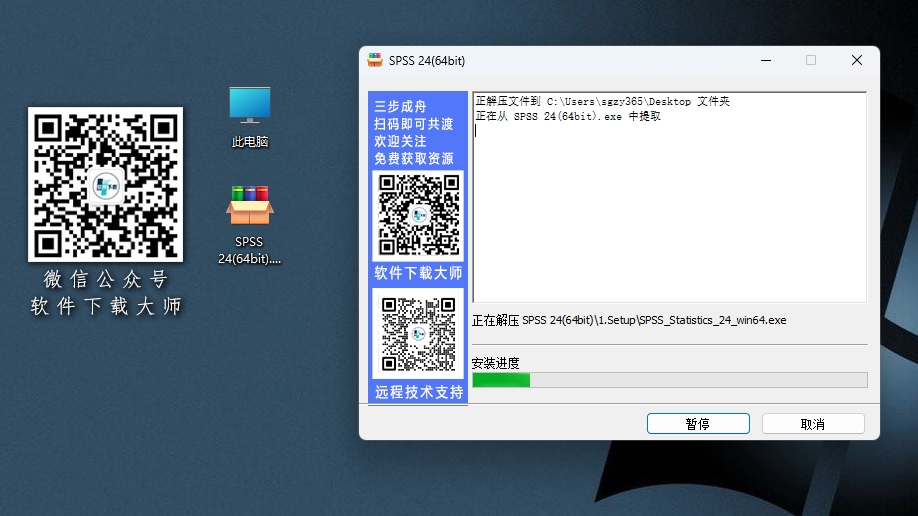Click the log line 正在从 SPSS 24(64bit).exe 中提取
Viewport: 918px width, 516px height.
pyautogui.click(x=568, y=116)
